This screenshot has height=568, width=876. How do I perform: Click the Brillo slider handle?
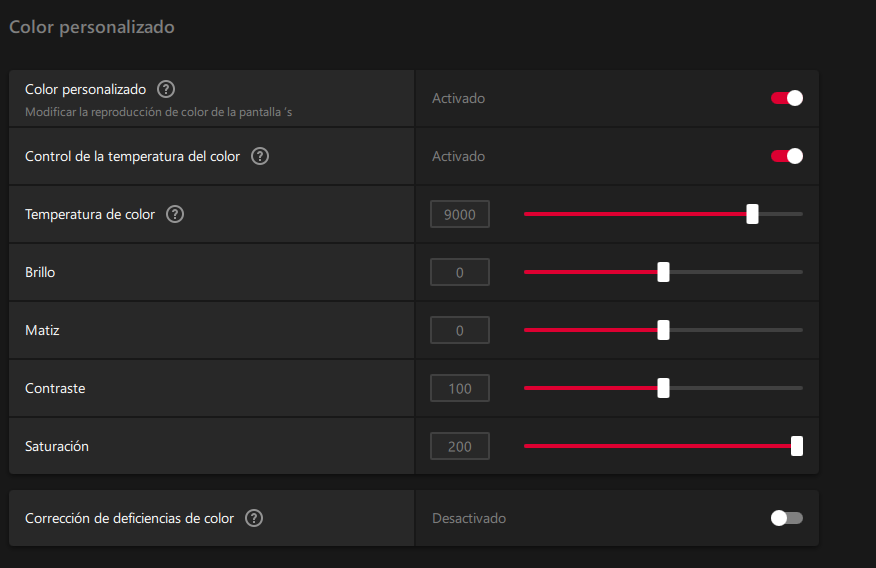click(x=663, y=272)
